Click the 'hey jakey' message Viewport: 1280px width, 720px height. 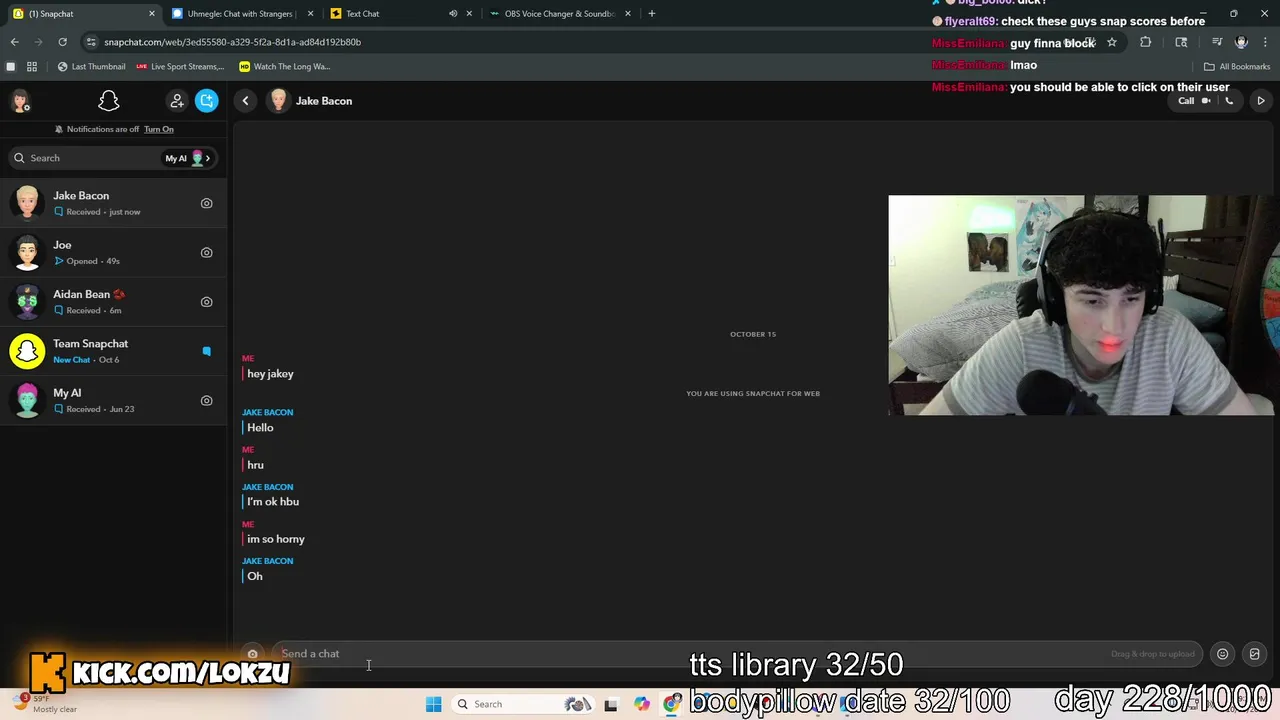click(270, 374)
